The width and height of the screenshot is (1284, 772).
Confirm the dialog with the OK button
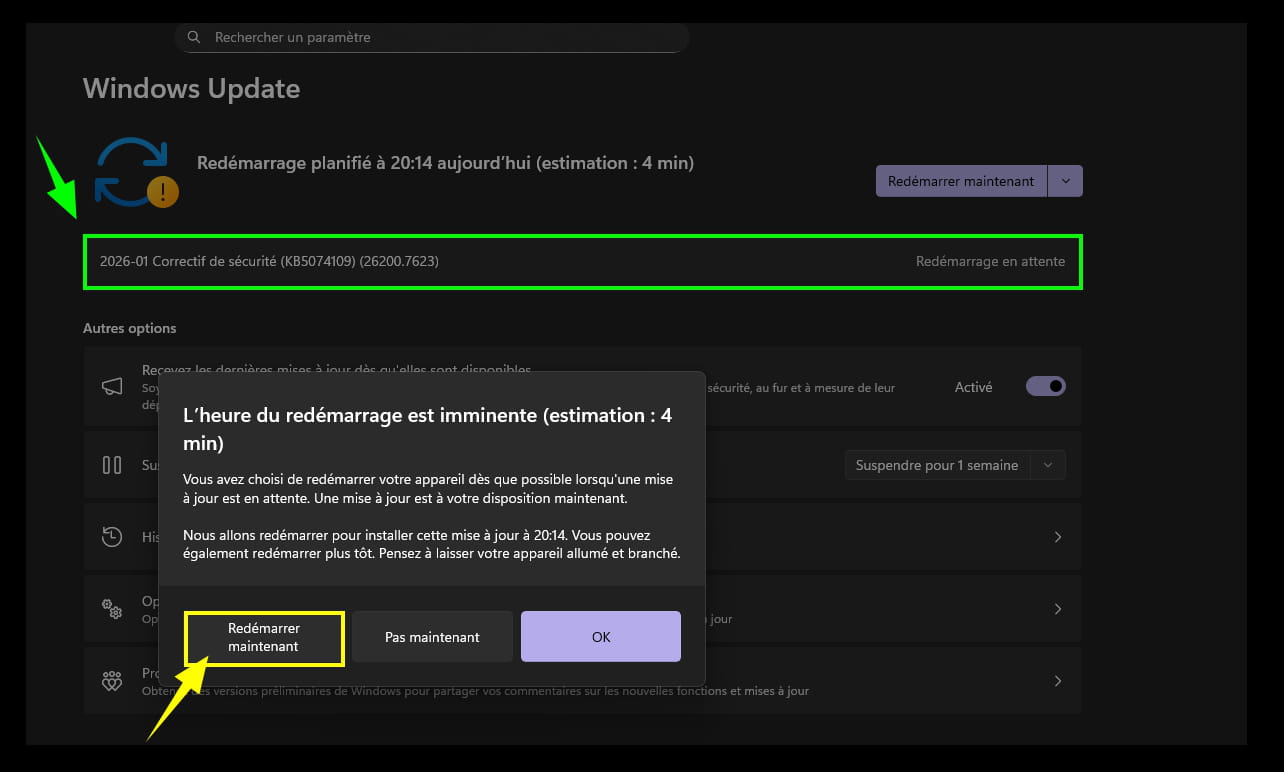click(600, 637)
